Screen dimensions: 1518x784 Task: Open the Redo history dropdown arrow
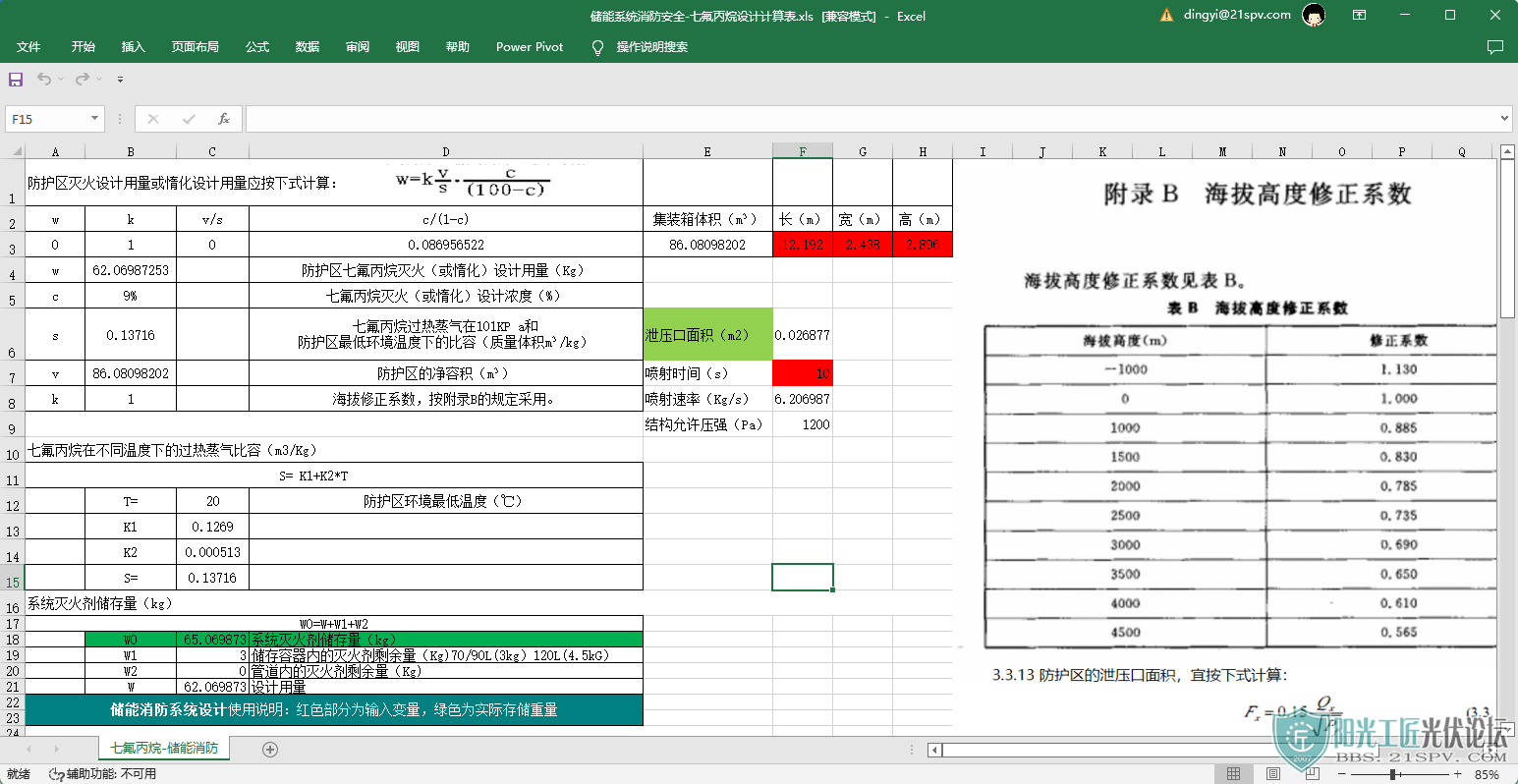click(99, 80)
